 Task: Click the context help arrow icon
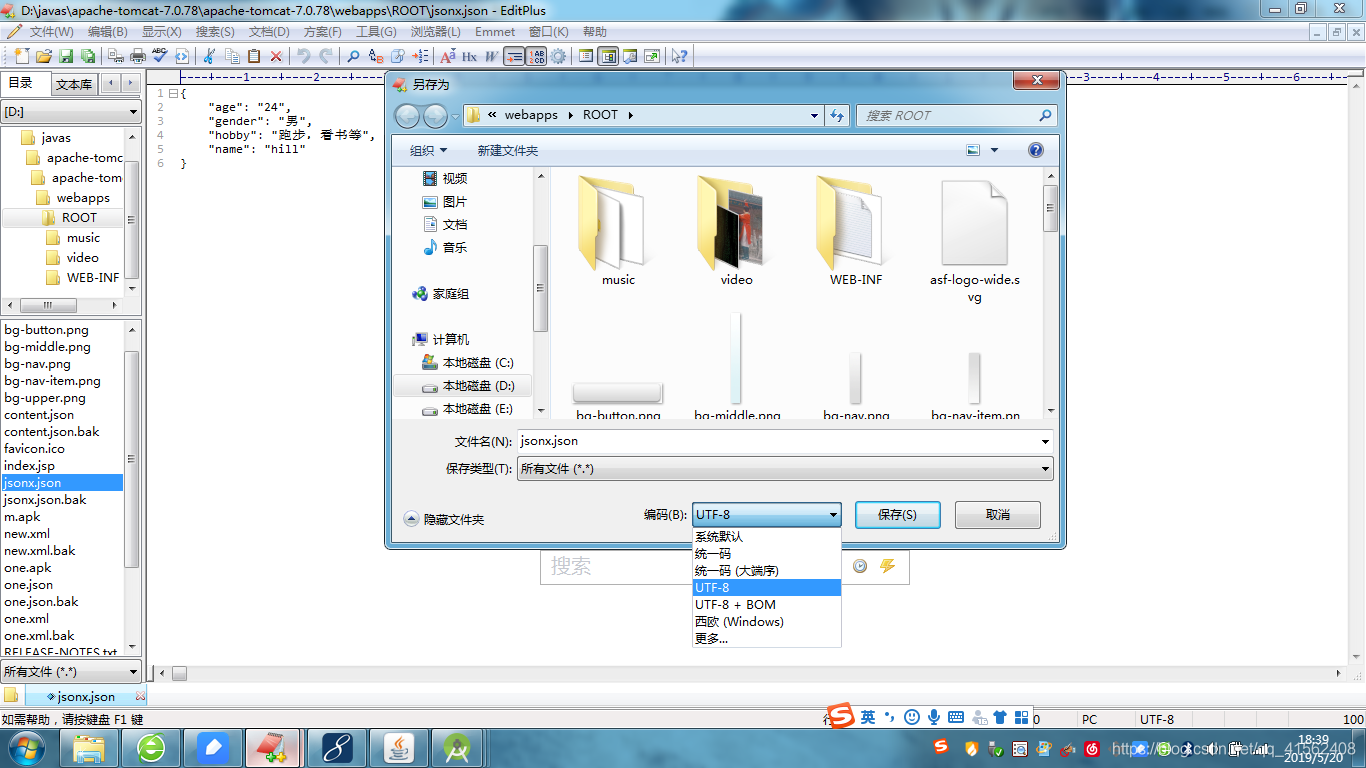click(x=679, y=56)
